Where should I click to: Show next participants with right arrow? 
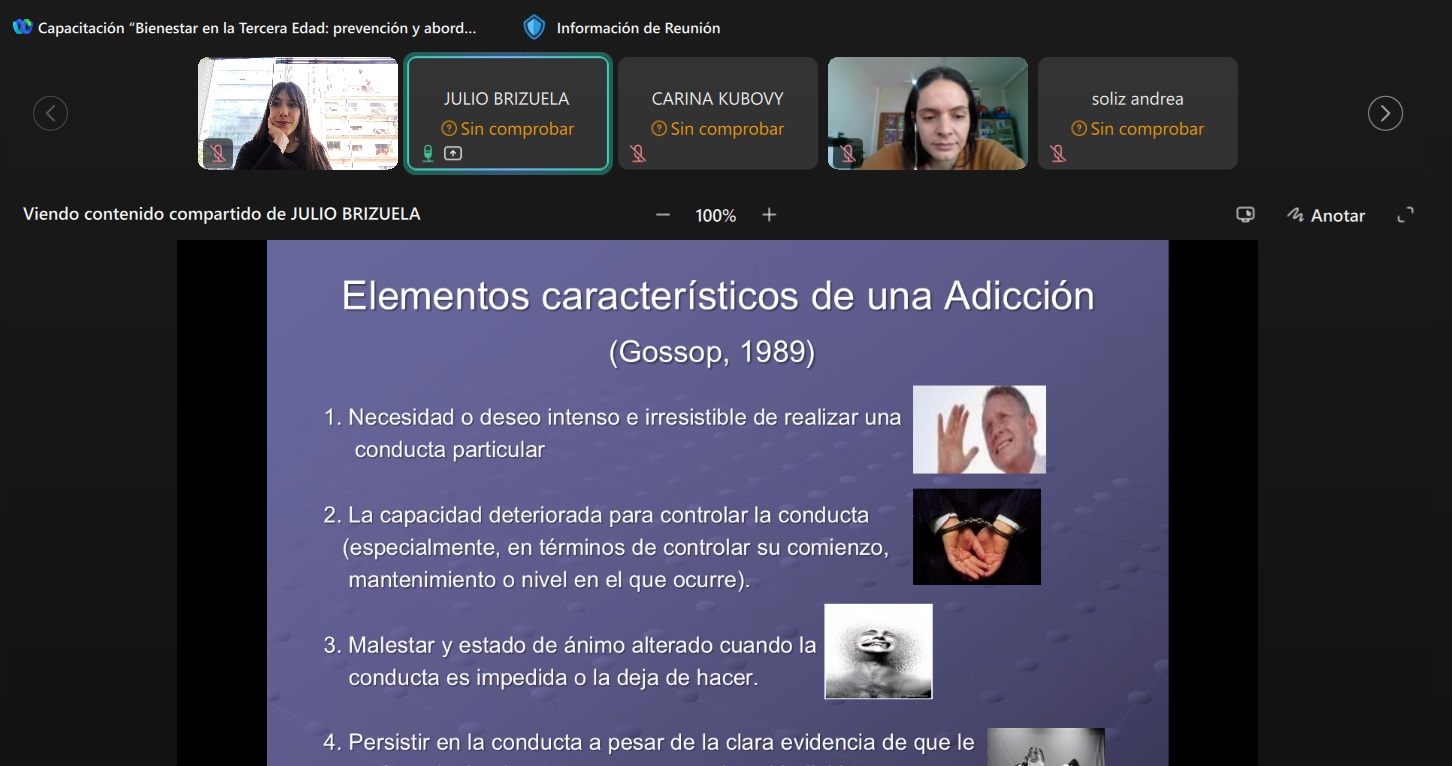click(1385, 113)
